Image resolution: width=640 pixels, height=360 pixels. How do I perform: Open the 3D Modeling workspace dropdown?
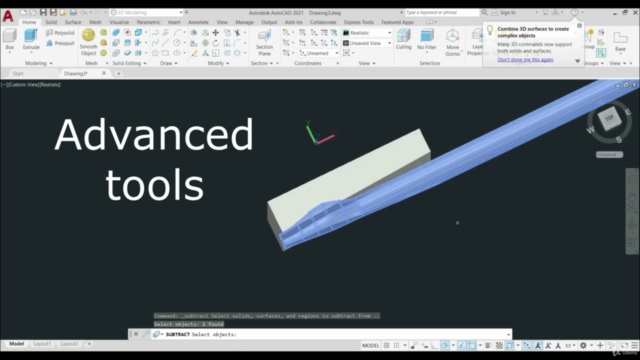(x=147, y=13)
